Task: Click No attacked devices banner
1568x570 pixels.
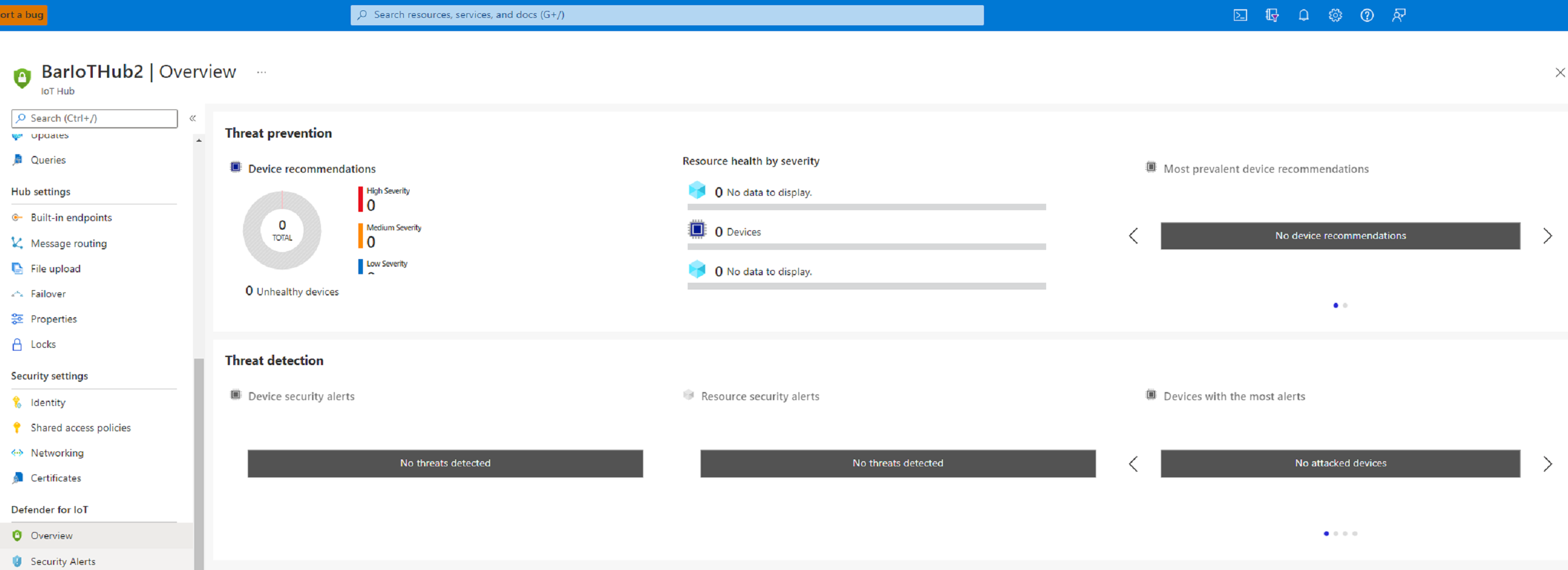Action: point(1340,463)
